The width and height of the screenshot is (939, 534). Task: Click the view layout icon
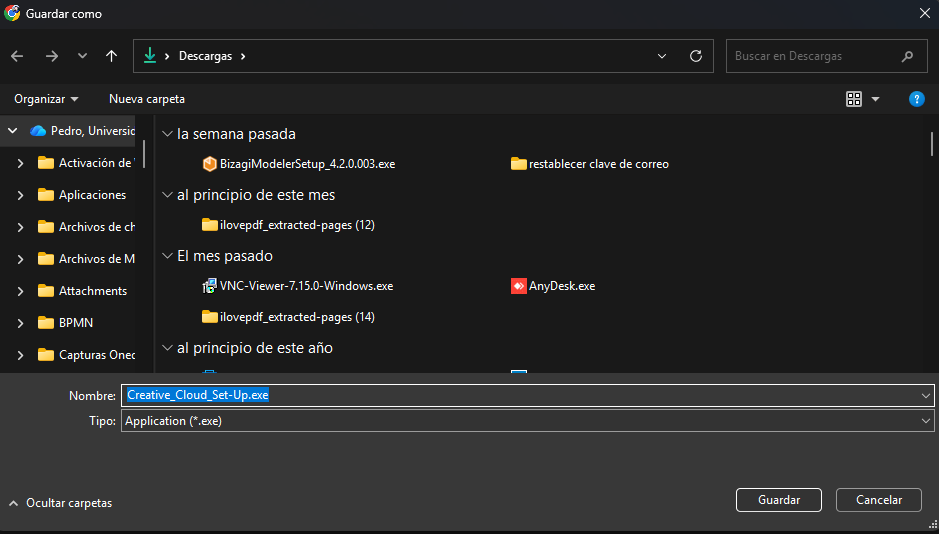click(854, 99)
